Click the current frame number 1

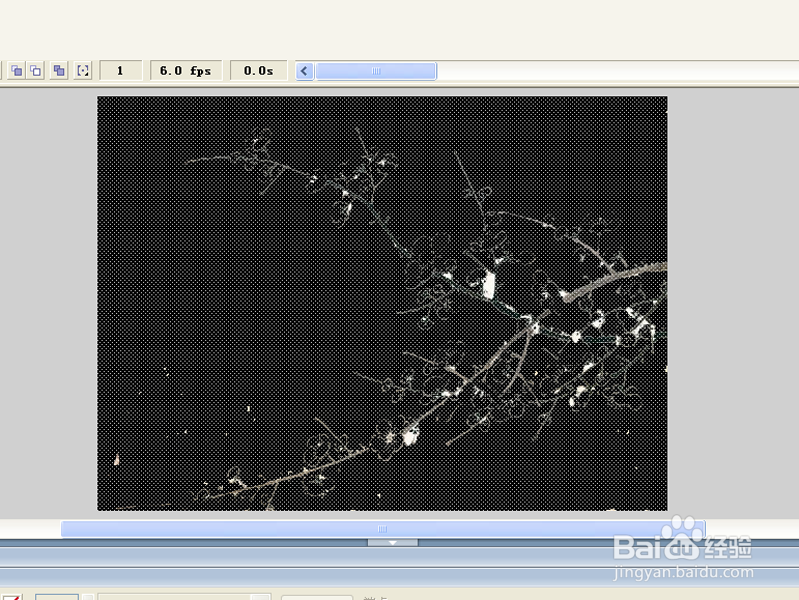120,70
